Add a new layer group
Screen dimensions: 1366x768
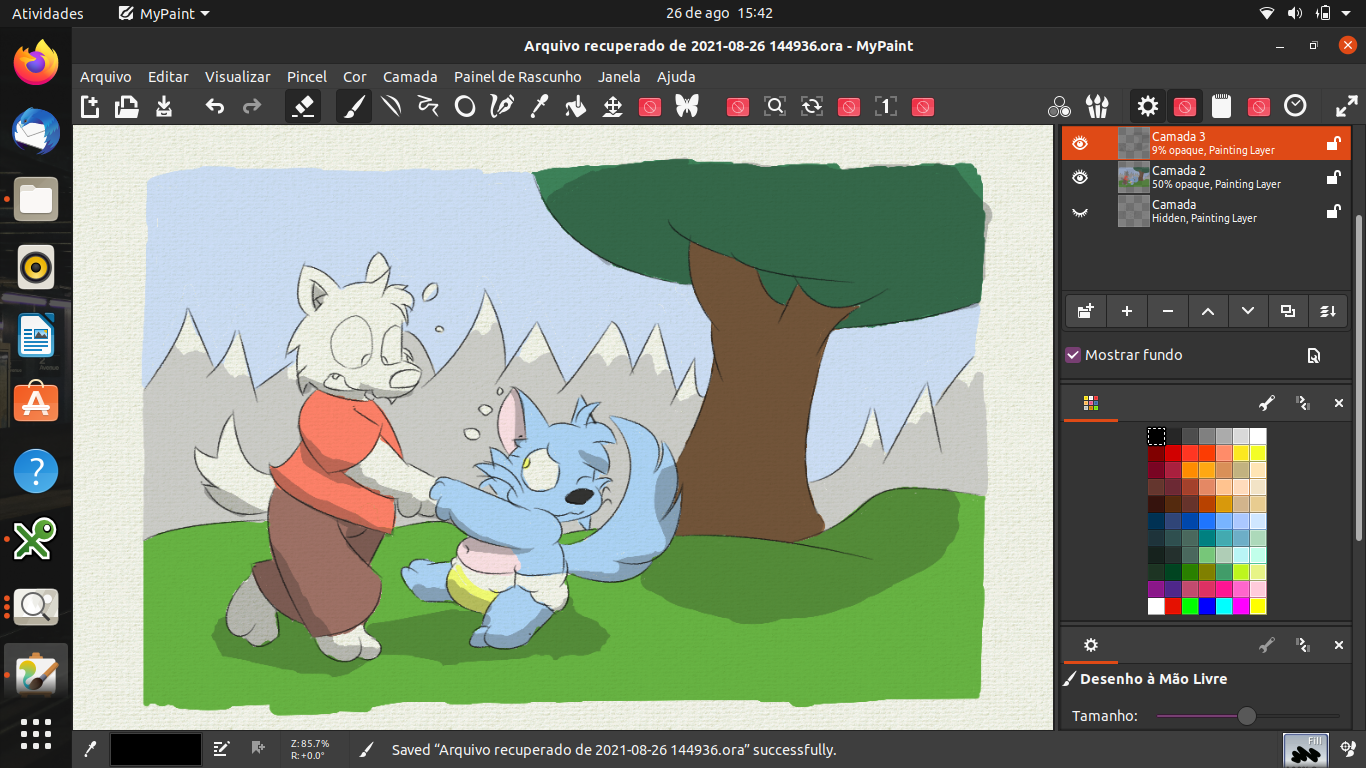coord(1086,311)
